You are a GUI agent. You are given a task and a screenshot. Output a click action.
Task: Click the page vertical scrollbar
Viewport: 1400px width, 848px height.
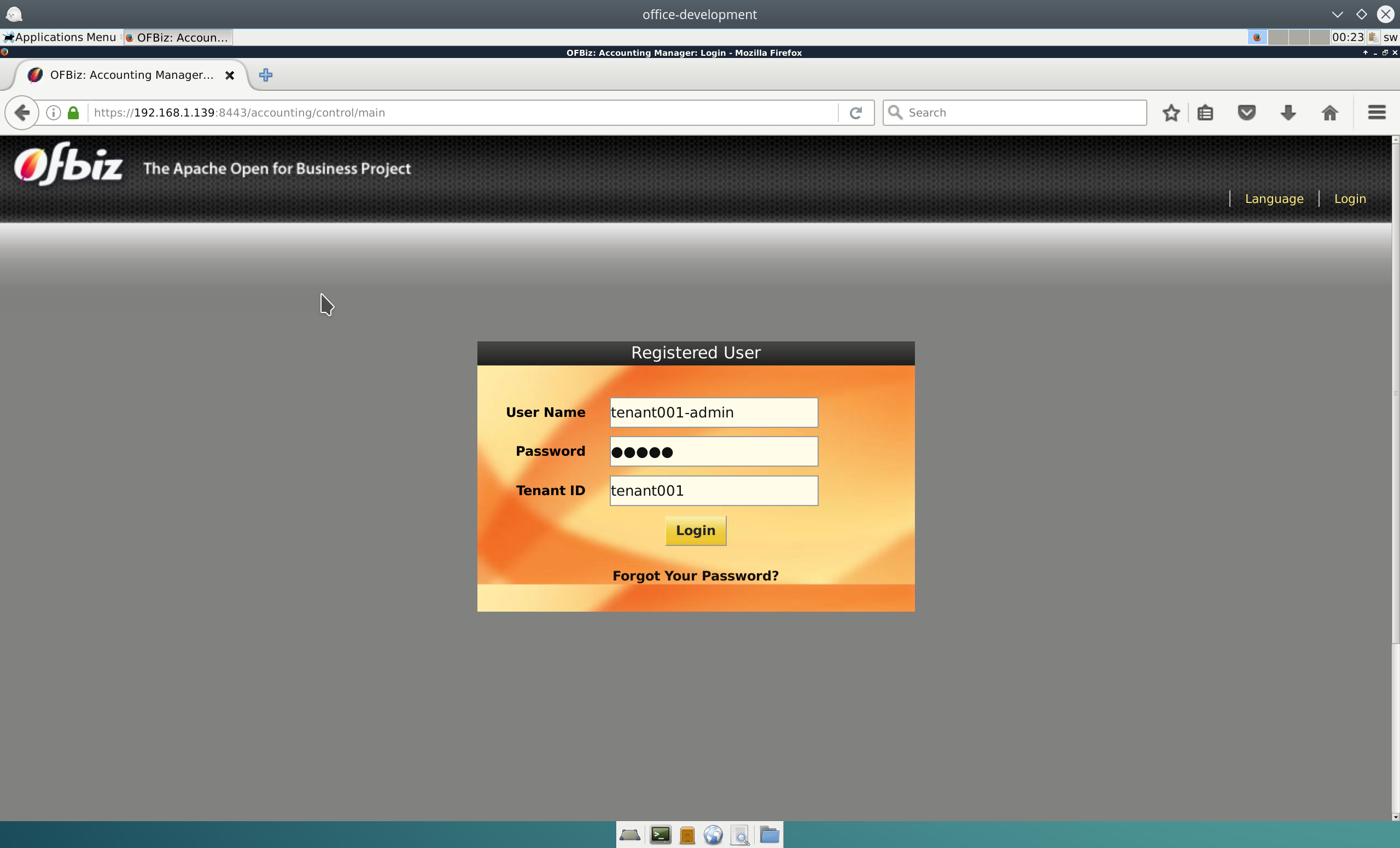pyautogui.click(x=1396, y=392)
